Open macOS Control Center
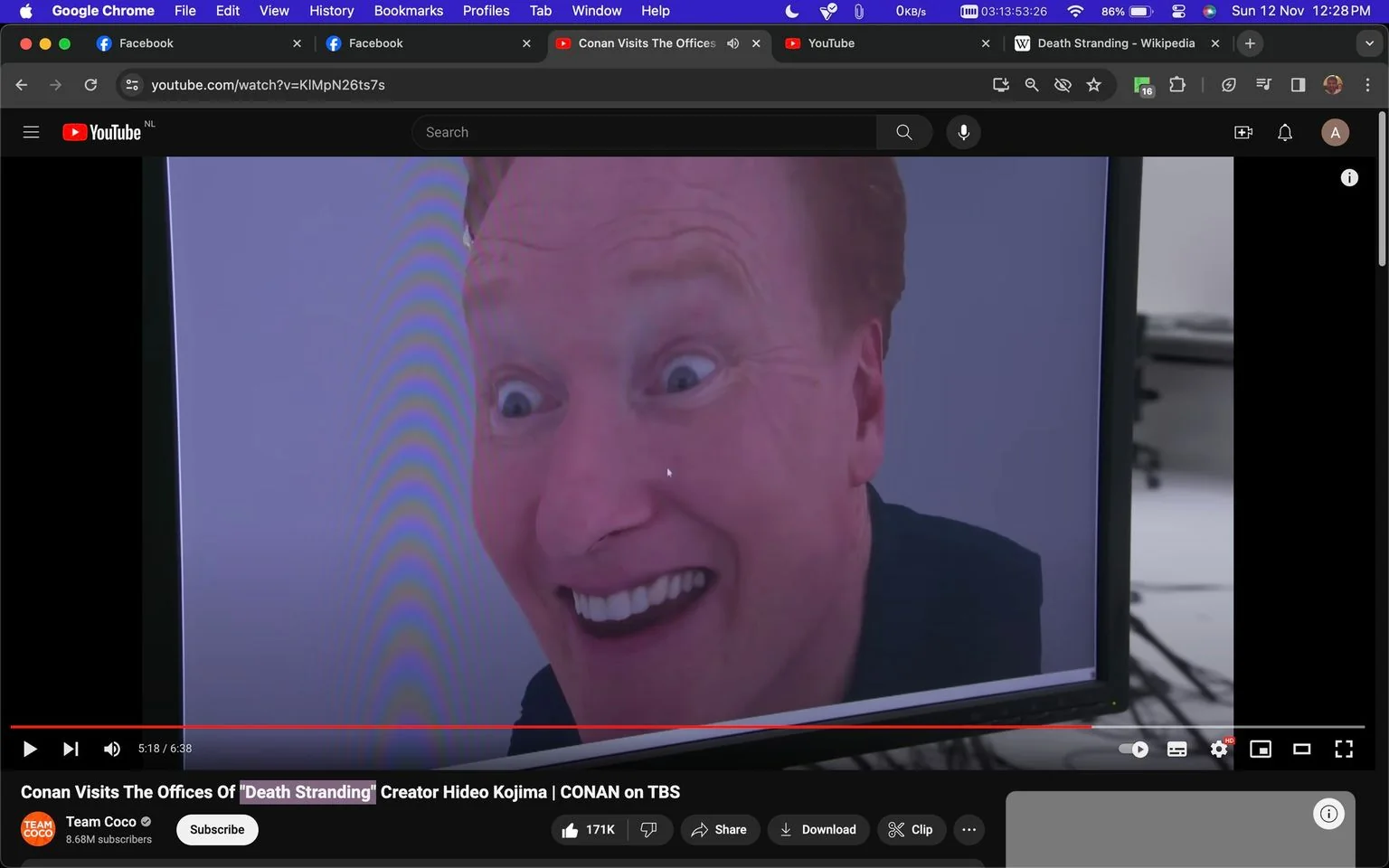This screenshot has height=868, width=1389. pos(1178,11)
